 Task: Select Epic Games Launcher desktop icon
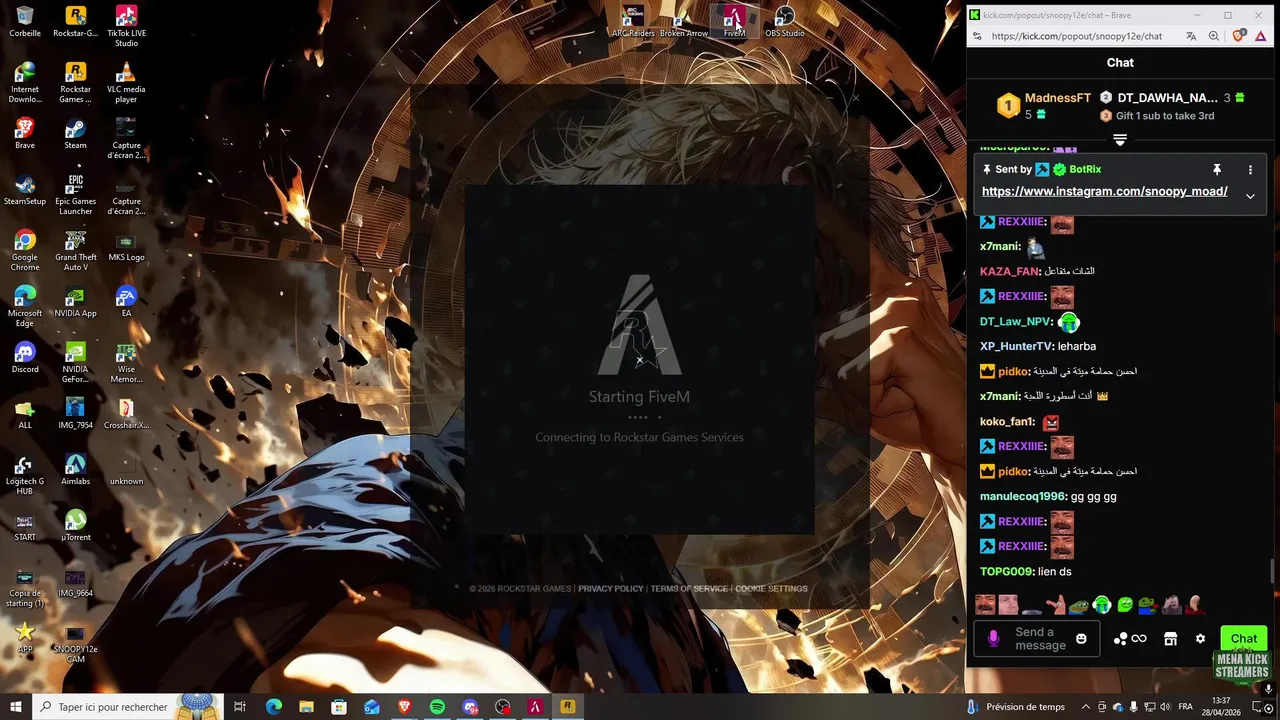[75, 194]
